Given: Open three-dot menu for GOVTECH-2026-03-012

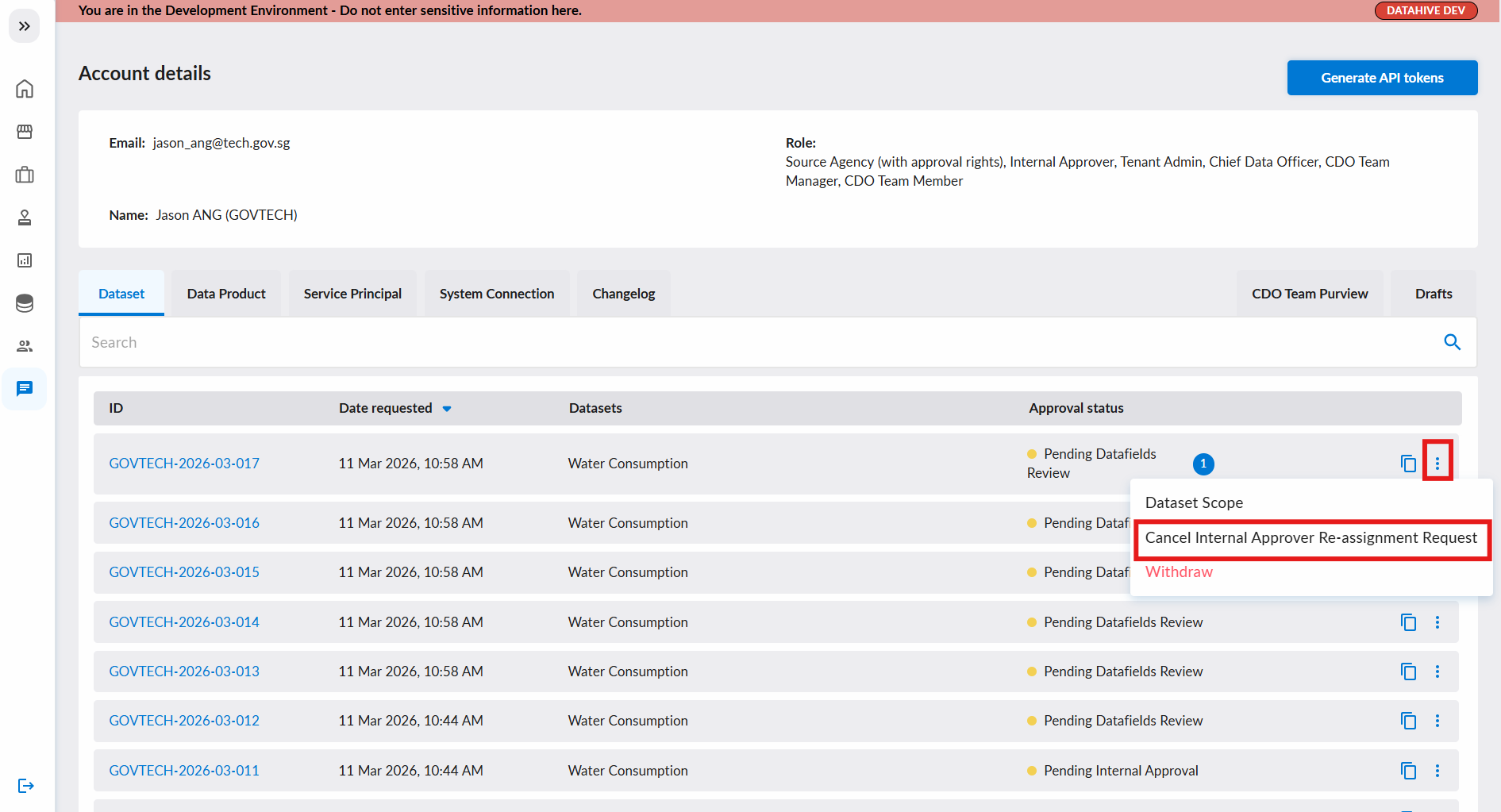Looking at the screenshot, I should coord(1437,721).
